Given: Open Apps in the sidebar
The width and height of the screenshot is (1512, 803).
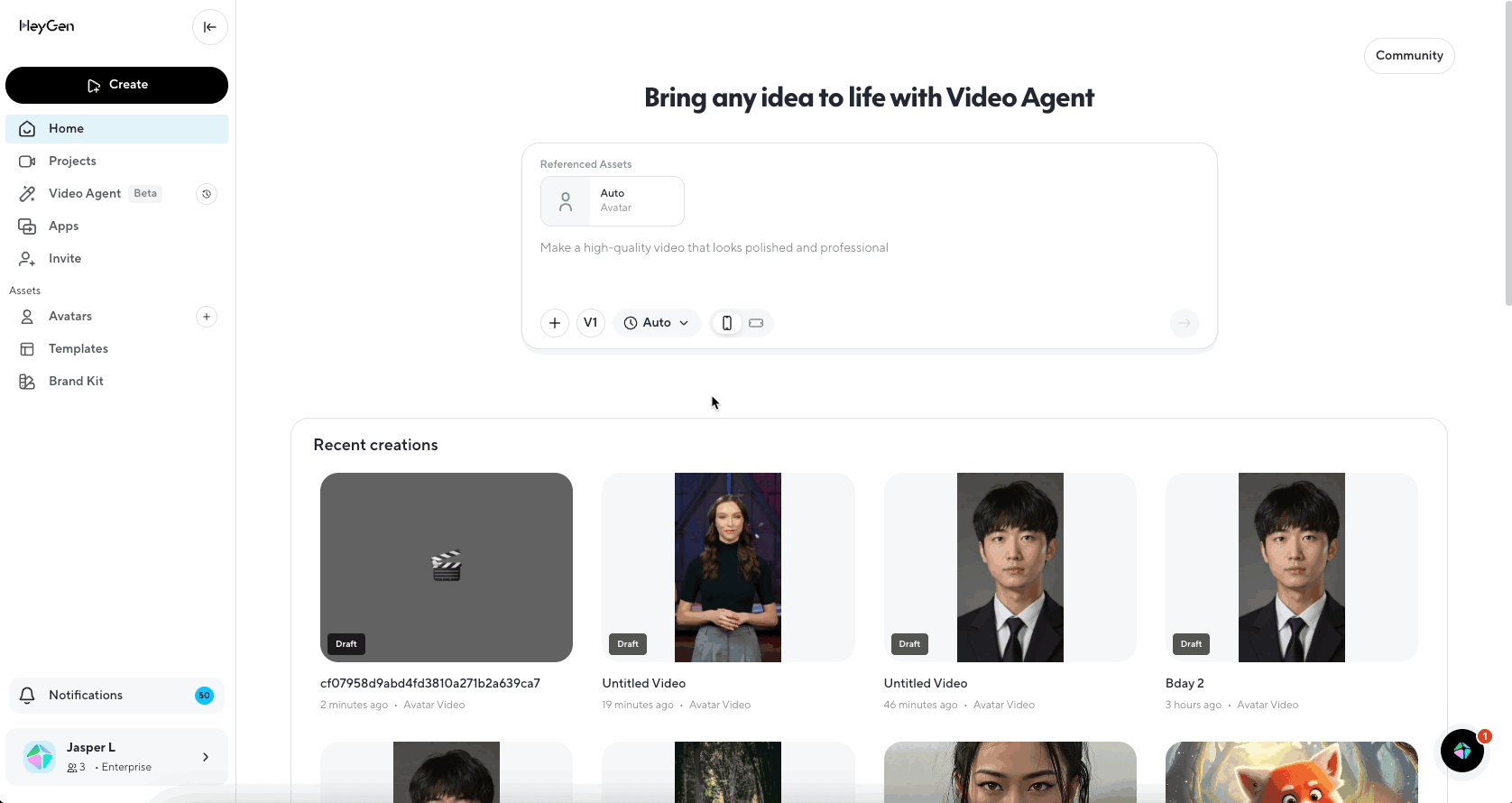Looking at the screenshot, I should coord(116,226).
